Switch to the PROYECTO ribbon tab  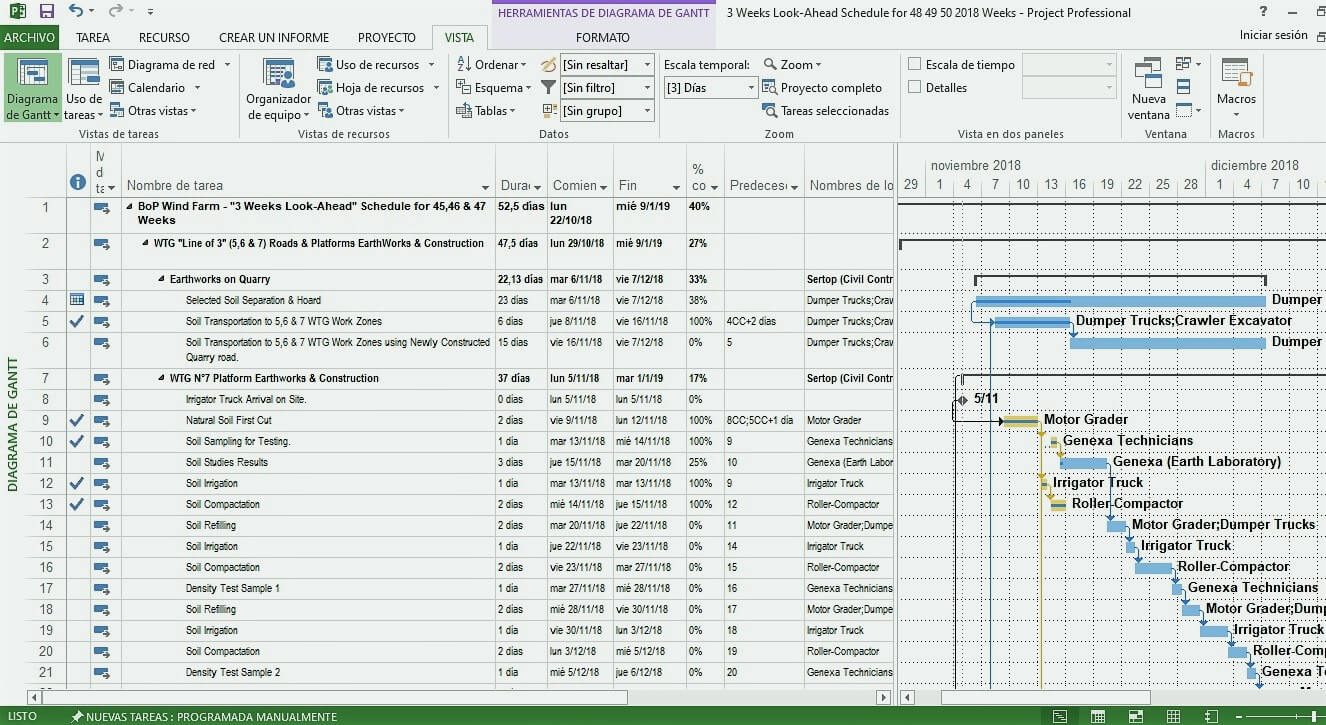click(x=386, y=38)
